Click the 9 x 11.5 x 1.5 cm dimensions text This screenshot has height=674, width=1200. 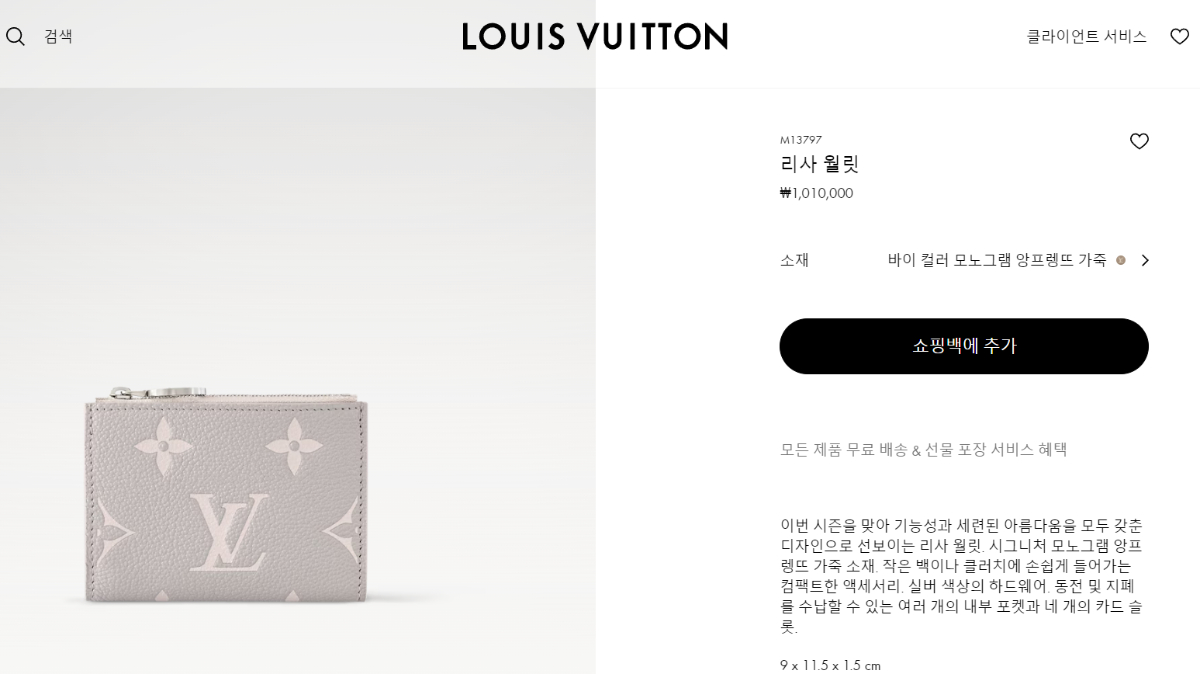830,665
